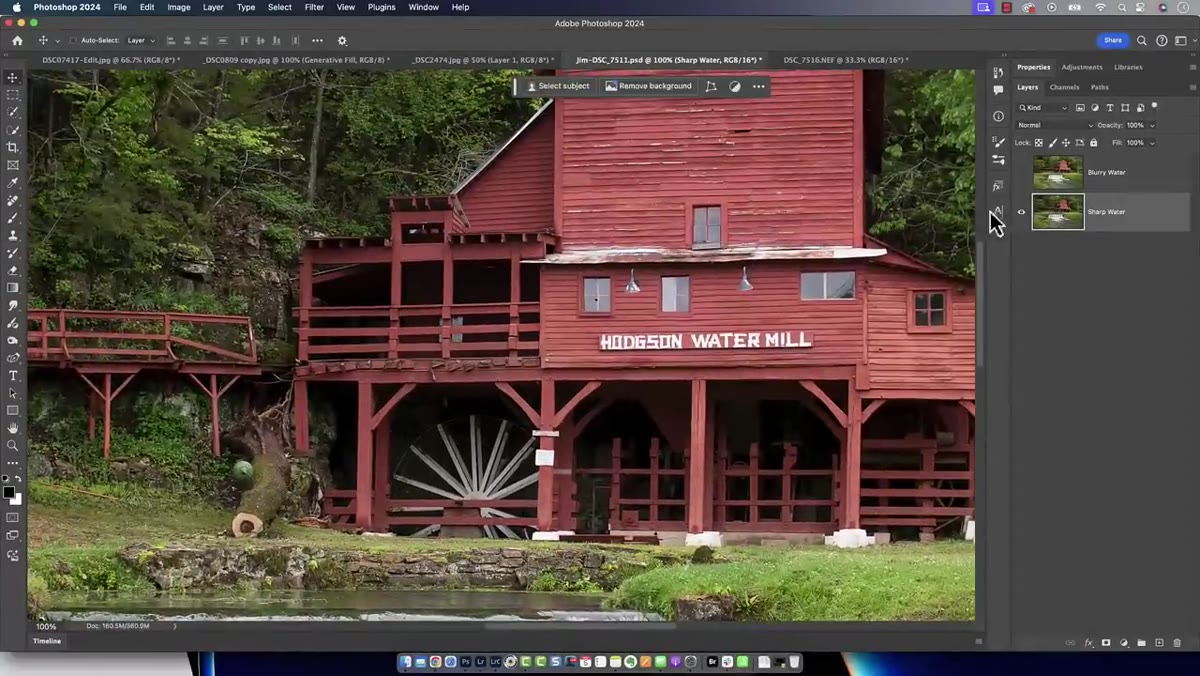The width and height of the screenshot is (1200, 676).
Task: Open the Move tool preset picker arrow
Action: tap(57, 41)
